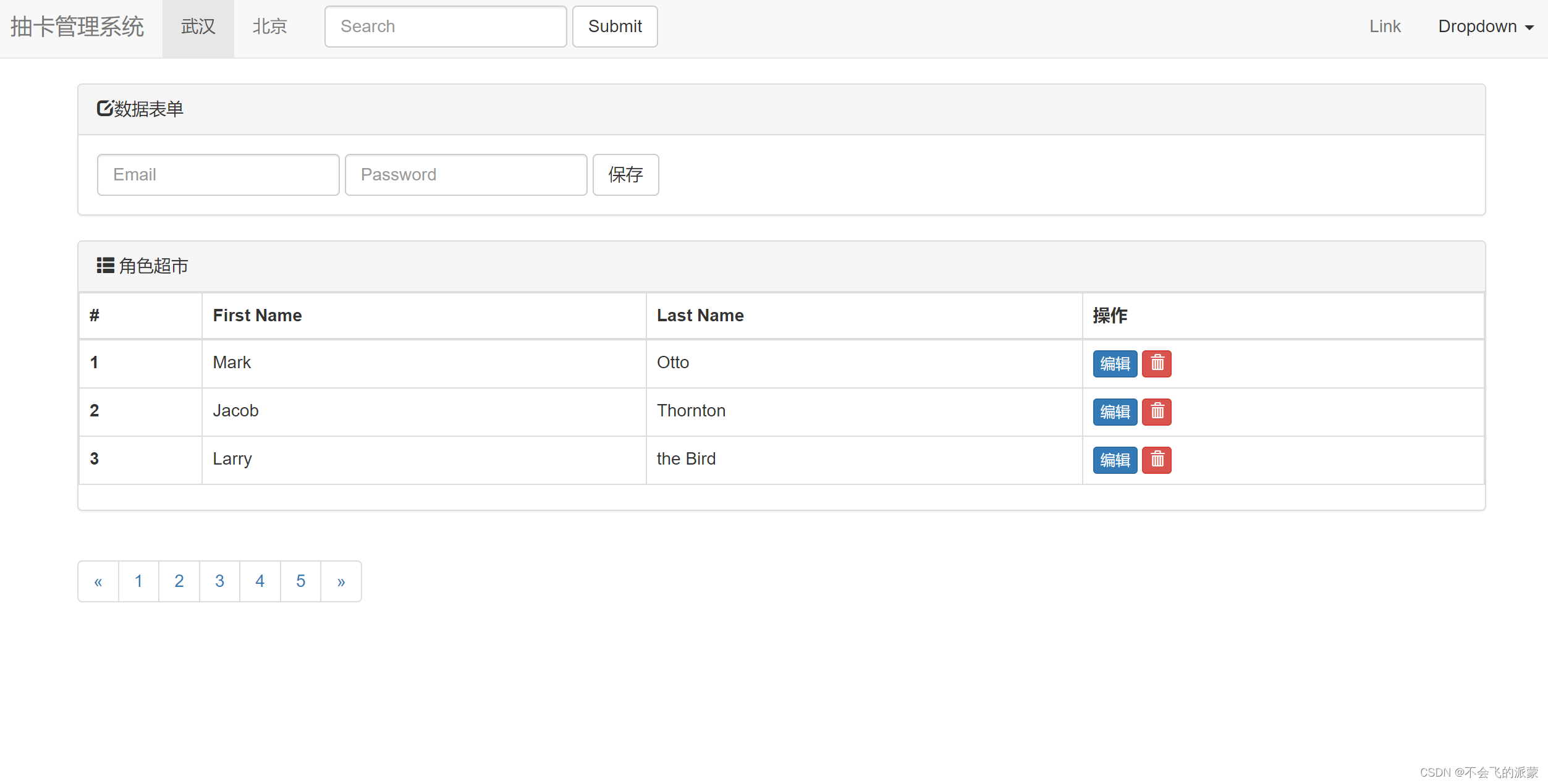Go to page 3 in pagination
The width and height of the screenshot is (1548, 784).
[219, 581]
